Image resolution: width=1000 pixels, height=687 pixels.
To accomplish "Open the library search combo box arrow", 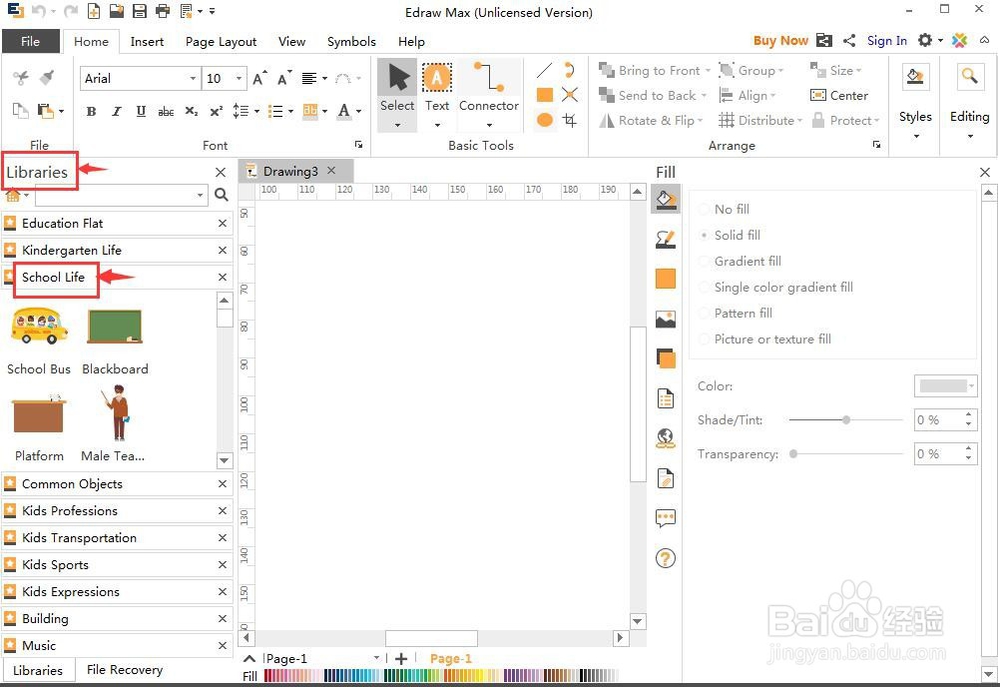I will pos(200,195).
